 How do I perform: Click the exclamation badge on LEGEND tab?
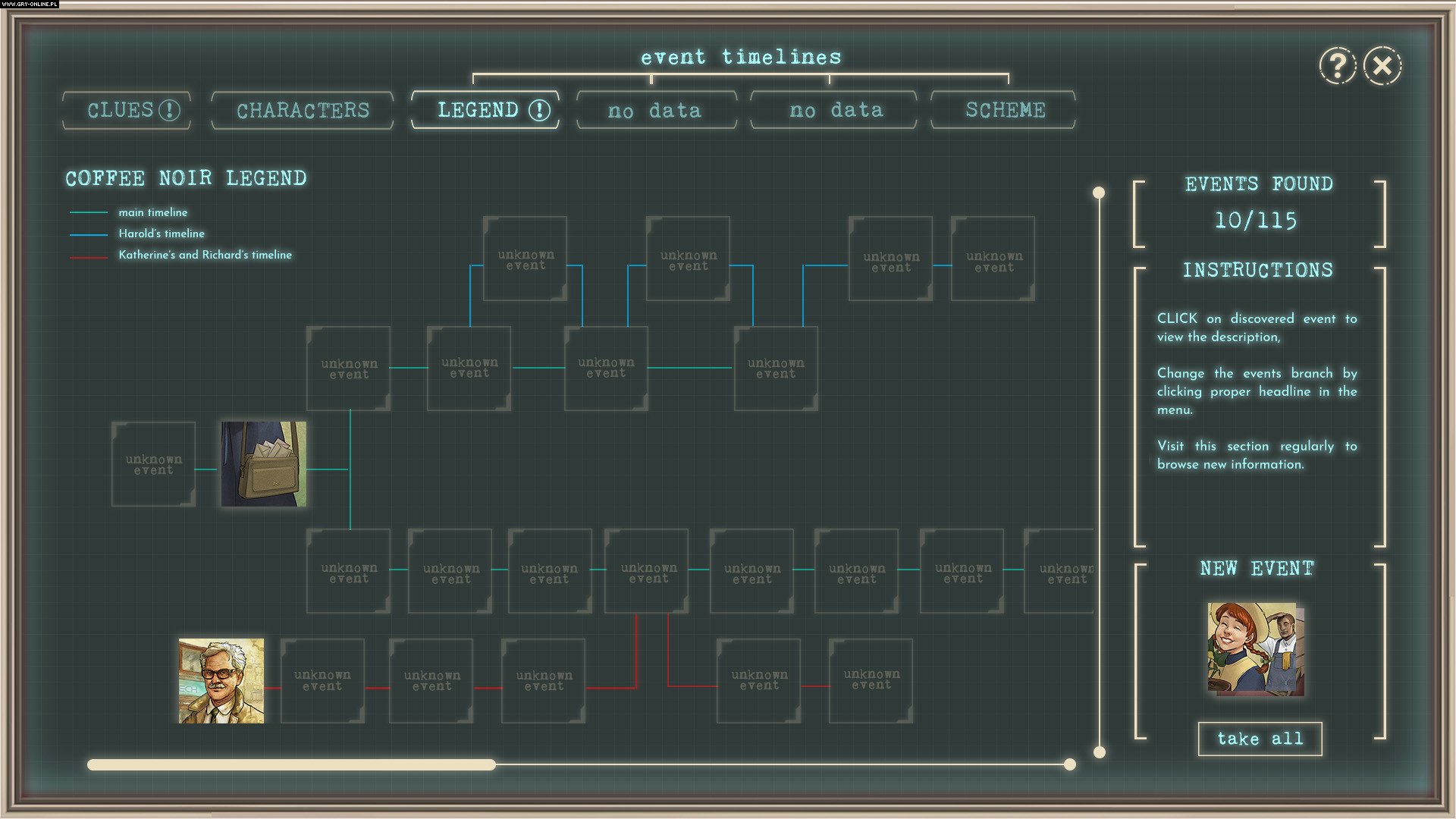pyautogui.click(x=538, y=111)
